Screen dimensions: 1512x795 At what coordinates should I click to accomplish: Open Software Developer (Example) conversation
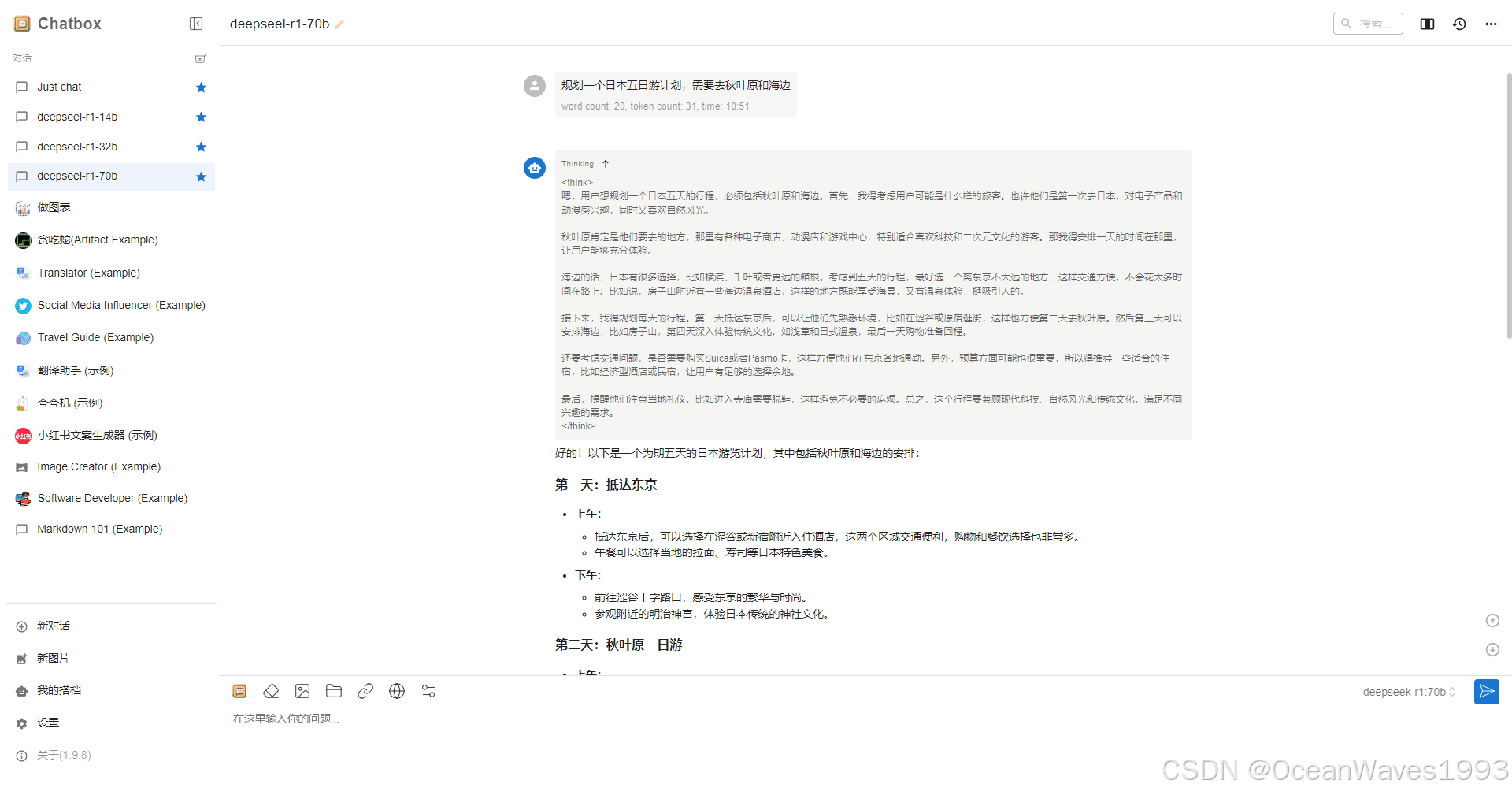point(111,498)
